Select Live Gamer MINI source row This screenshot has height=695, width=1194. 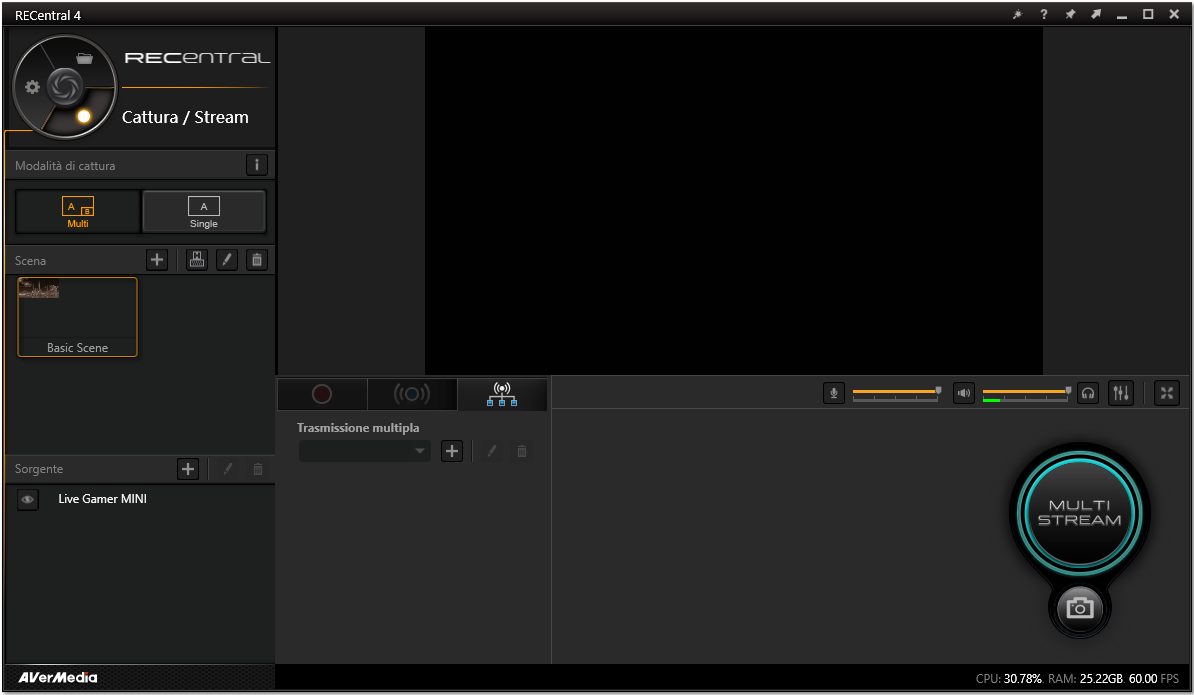[x=140, y=499]
